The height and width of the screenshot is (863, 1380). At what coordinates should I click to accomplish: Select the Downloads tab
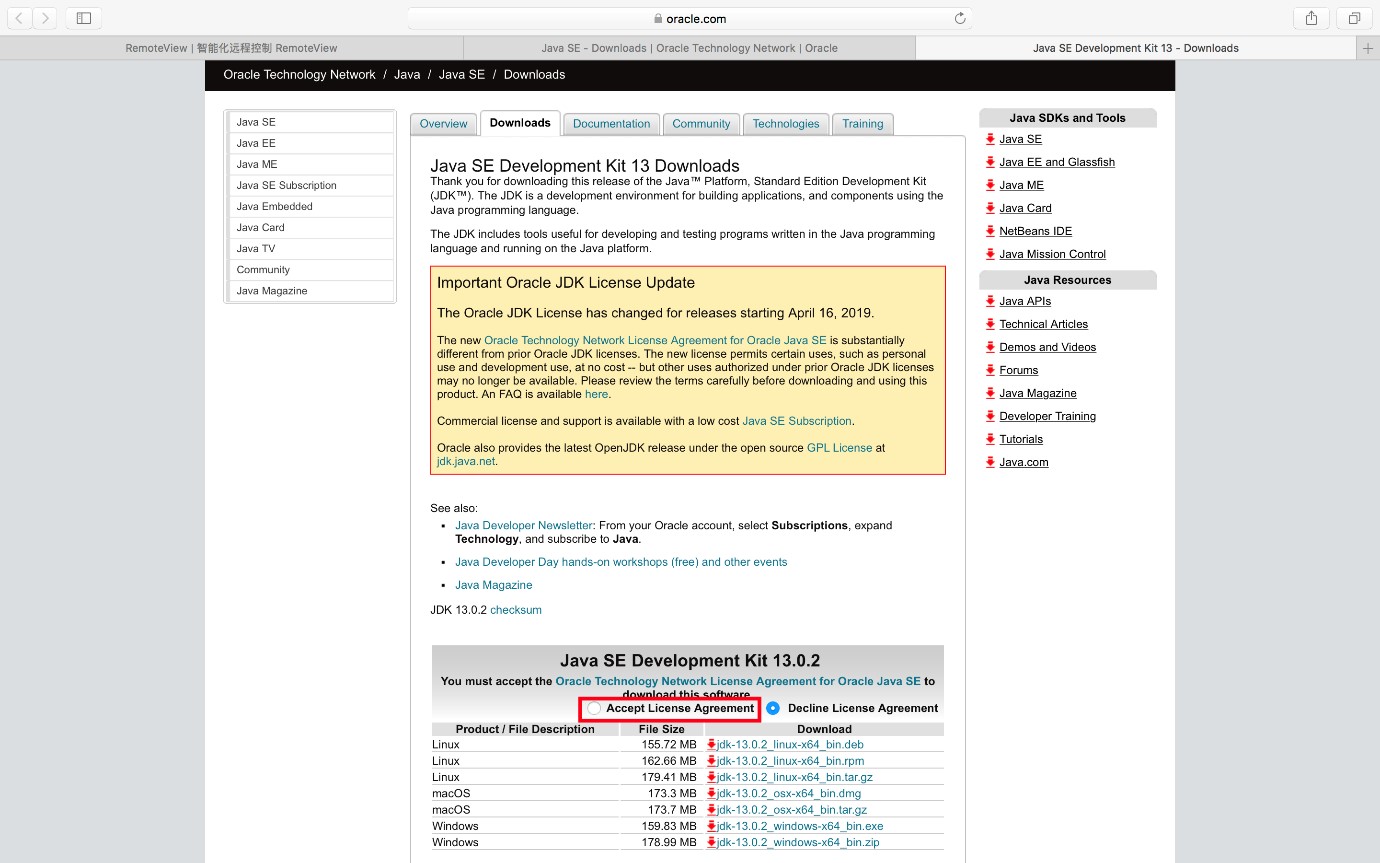tap(520, 123)
